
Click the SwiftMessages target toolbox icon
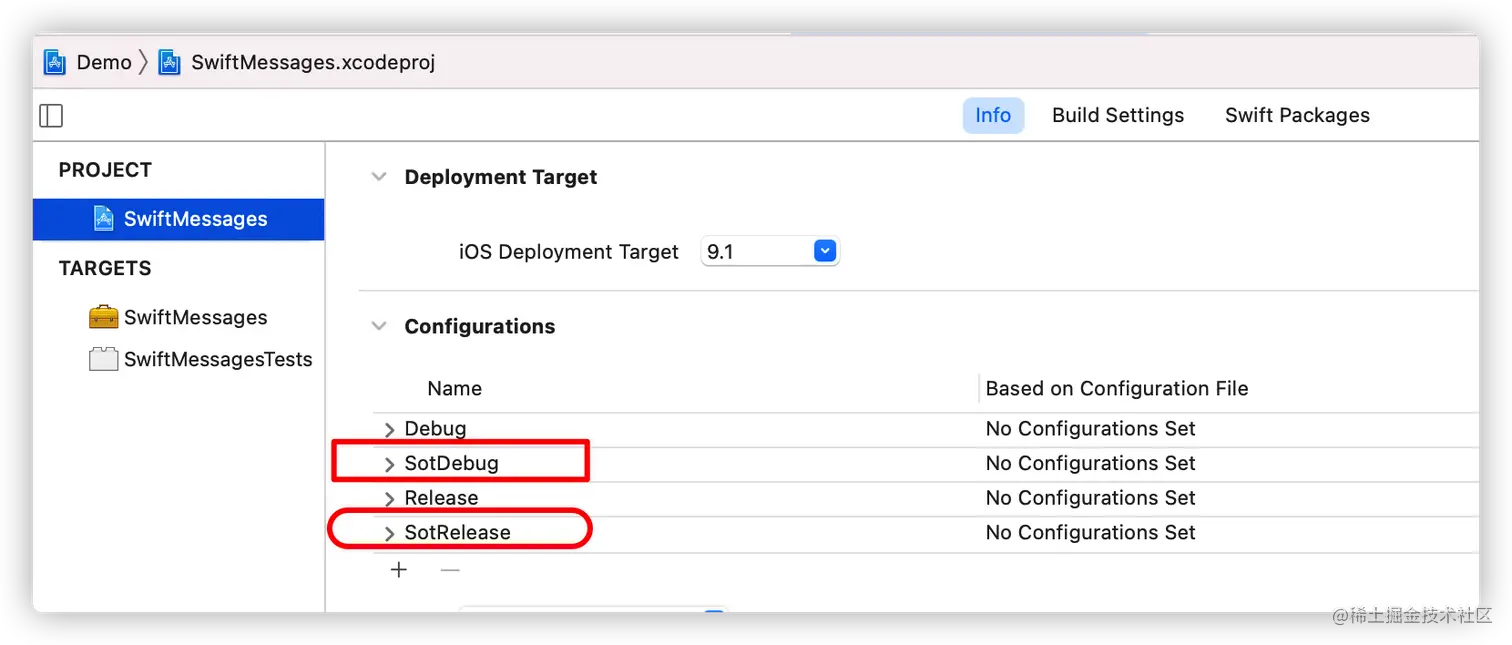click(104, 318)
